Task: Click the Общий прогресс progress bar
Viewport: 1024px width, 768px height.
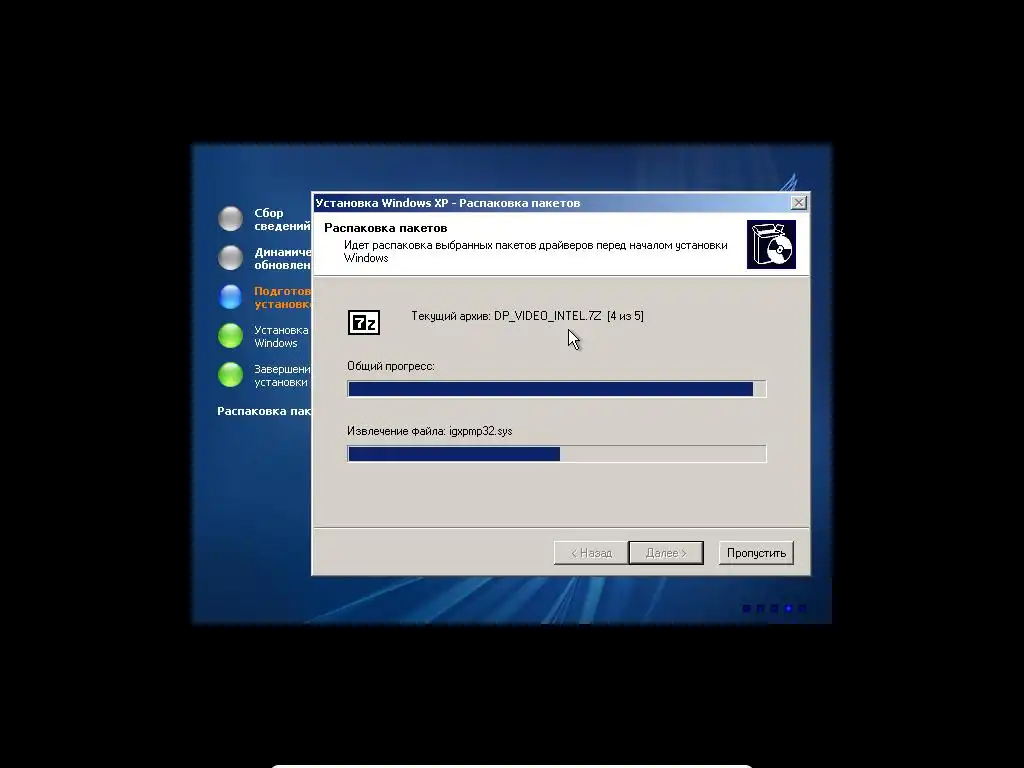Action: (556, 389)
